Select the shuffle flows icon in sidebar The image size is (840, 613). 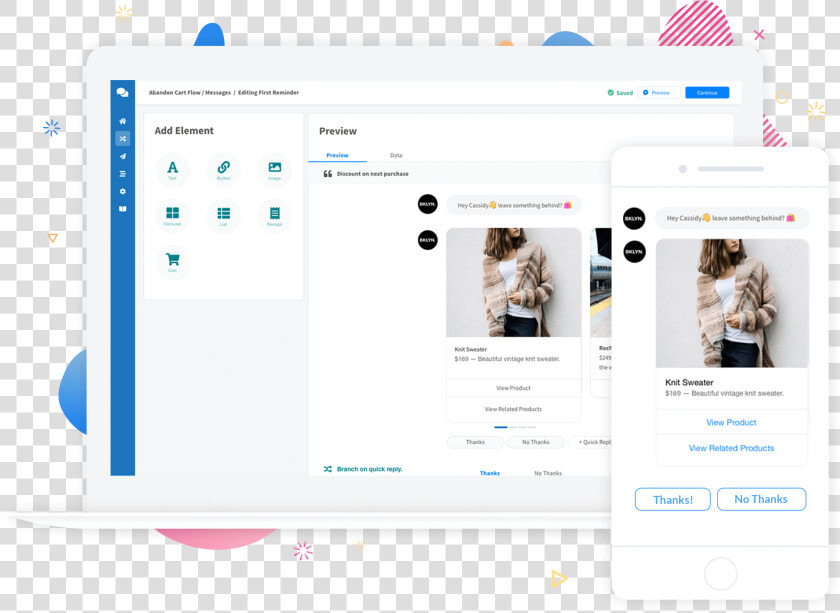(123, 139)
